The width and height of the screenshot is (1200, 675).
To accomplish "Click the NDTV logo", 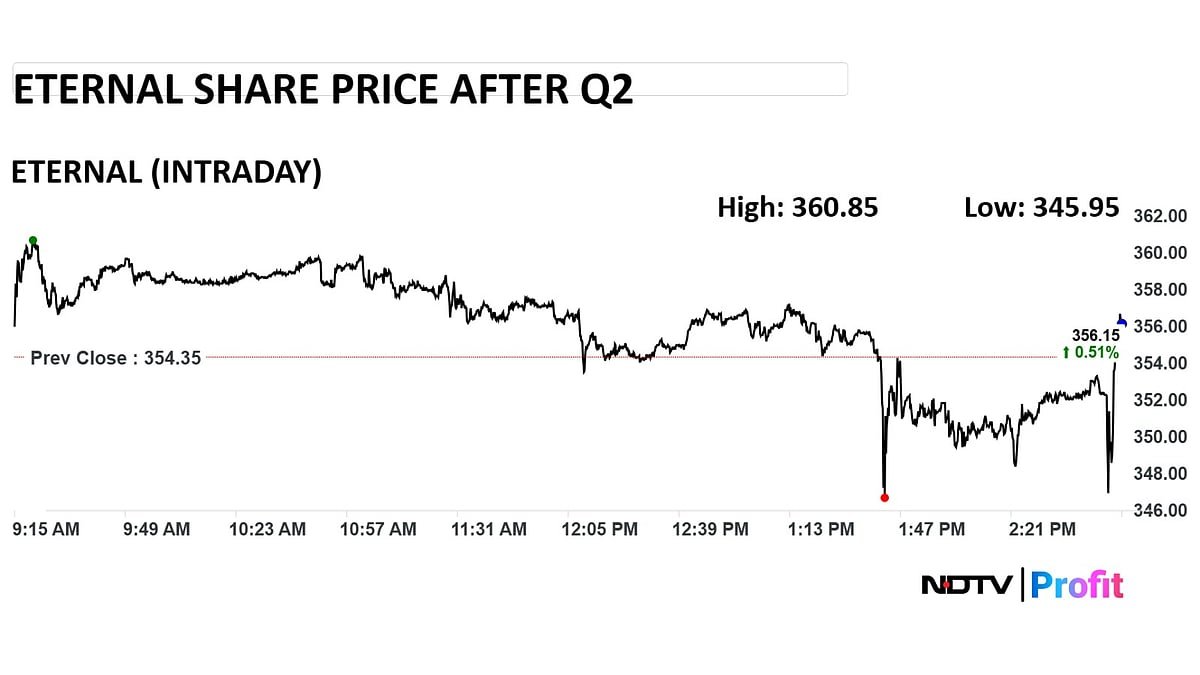I will point(966,584).
